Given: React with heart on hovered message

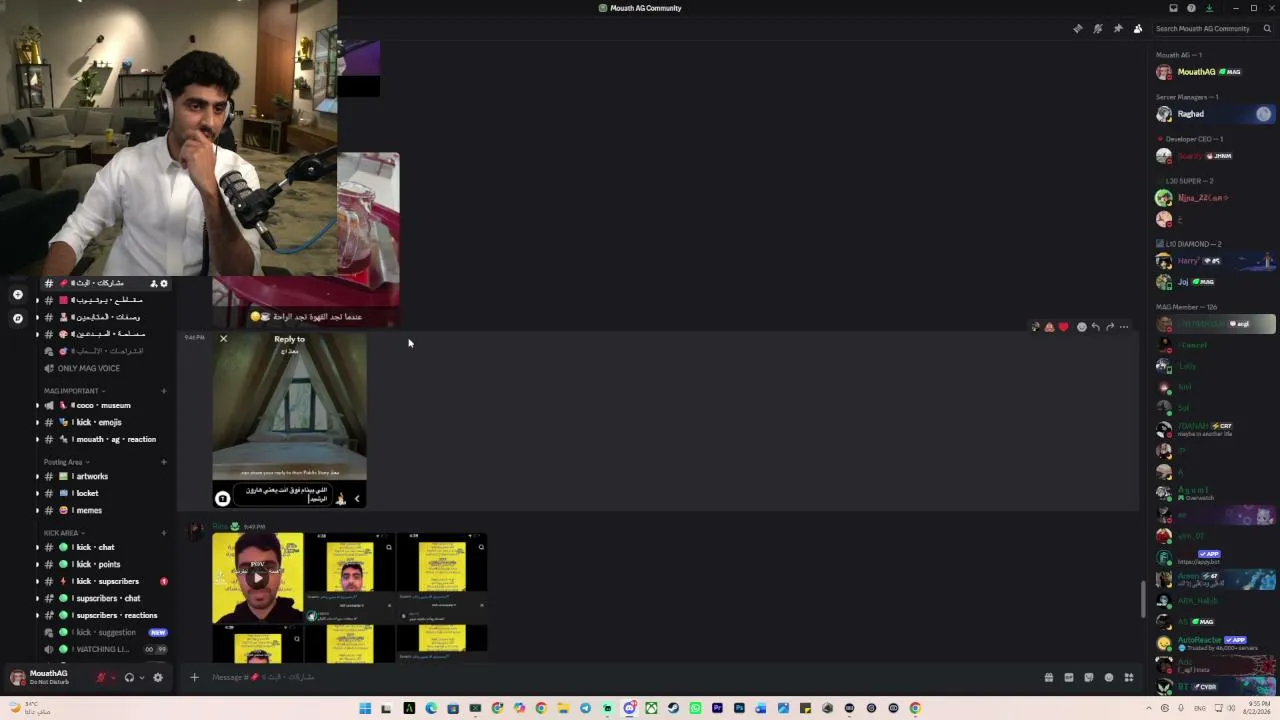Looking at the screenshot, I should [x=1063, y=327].
